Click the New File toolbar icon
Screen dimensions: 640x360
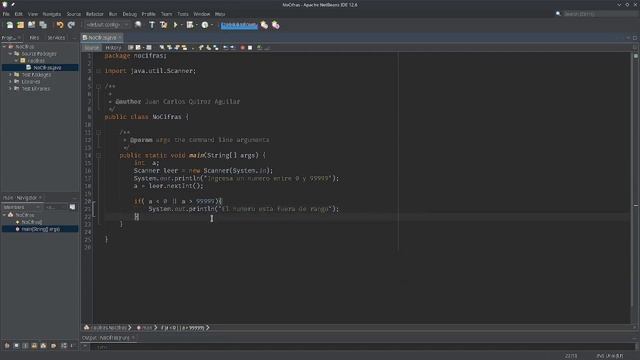(9, 25)
